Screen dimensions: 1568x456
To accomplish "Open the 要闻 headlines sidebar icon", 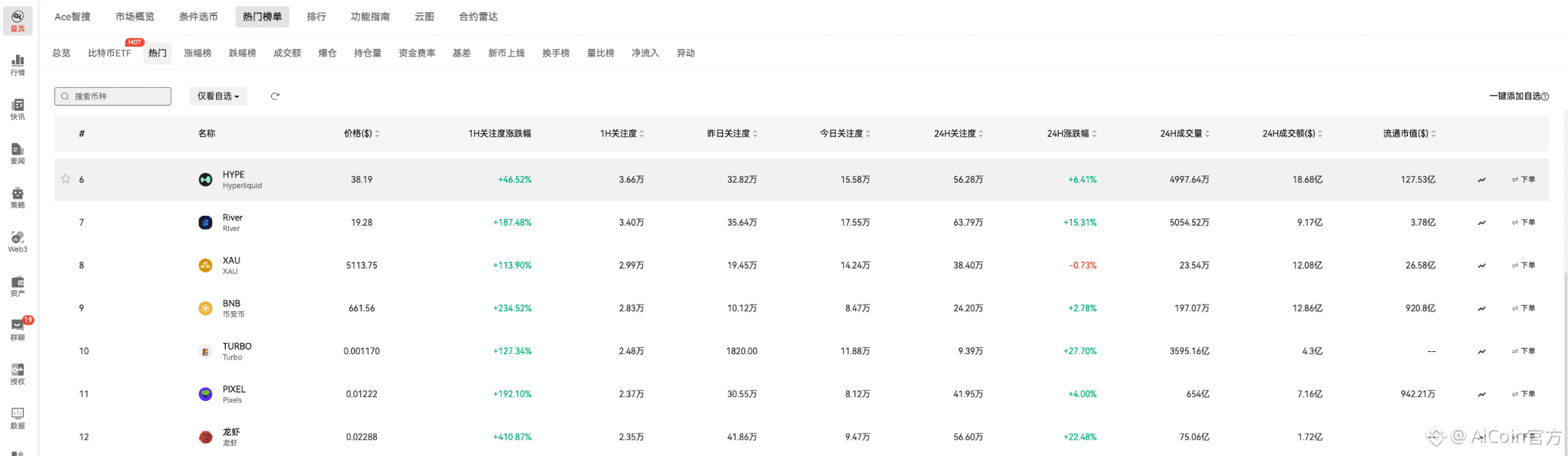I will click(x=18, y=153).
